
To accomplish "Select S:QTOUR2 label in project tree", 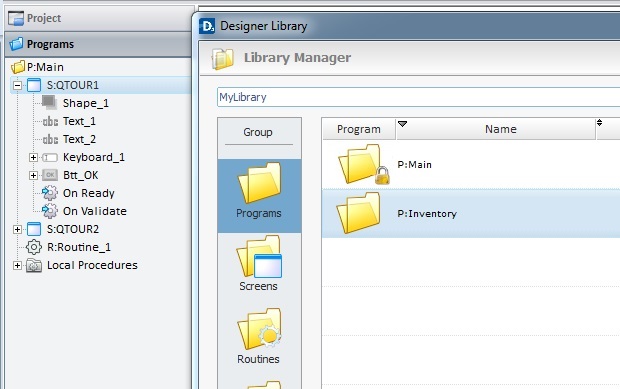I will pos(73,229).
